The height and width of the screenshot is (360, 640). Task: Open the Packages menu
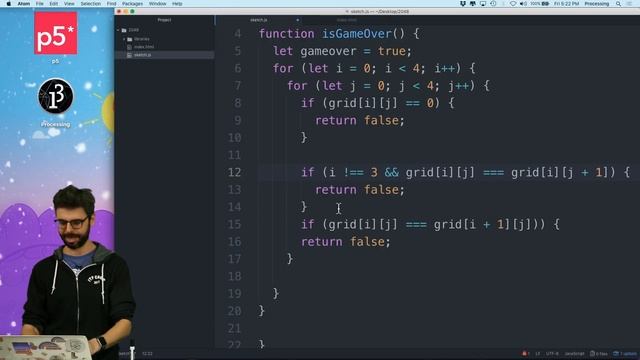[132, 4]
